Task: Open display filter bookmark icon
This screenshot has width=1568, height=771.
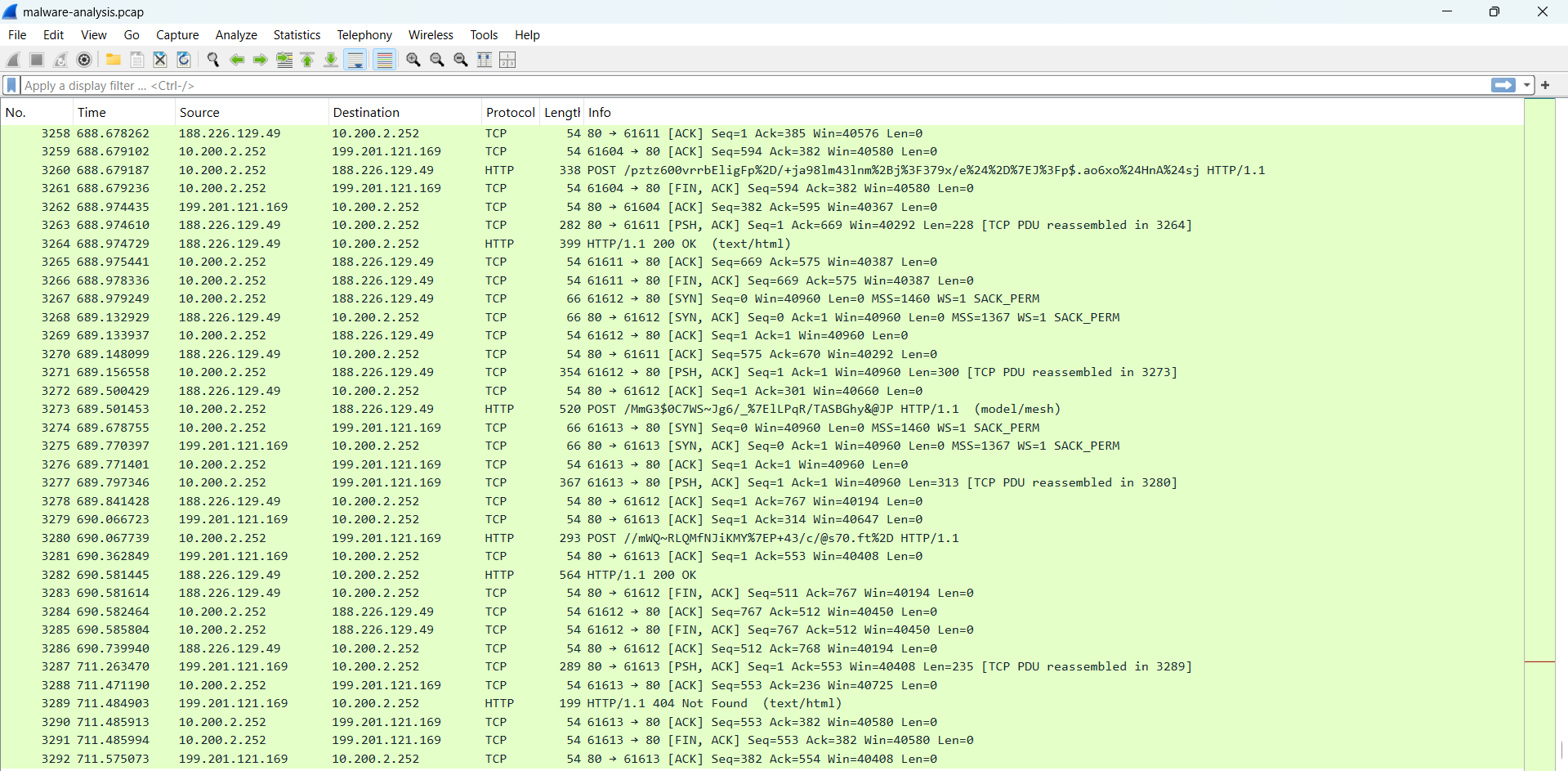Action: pos(11,85)
